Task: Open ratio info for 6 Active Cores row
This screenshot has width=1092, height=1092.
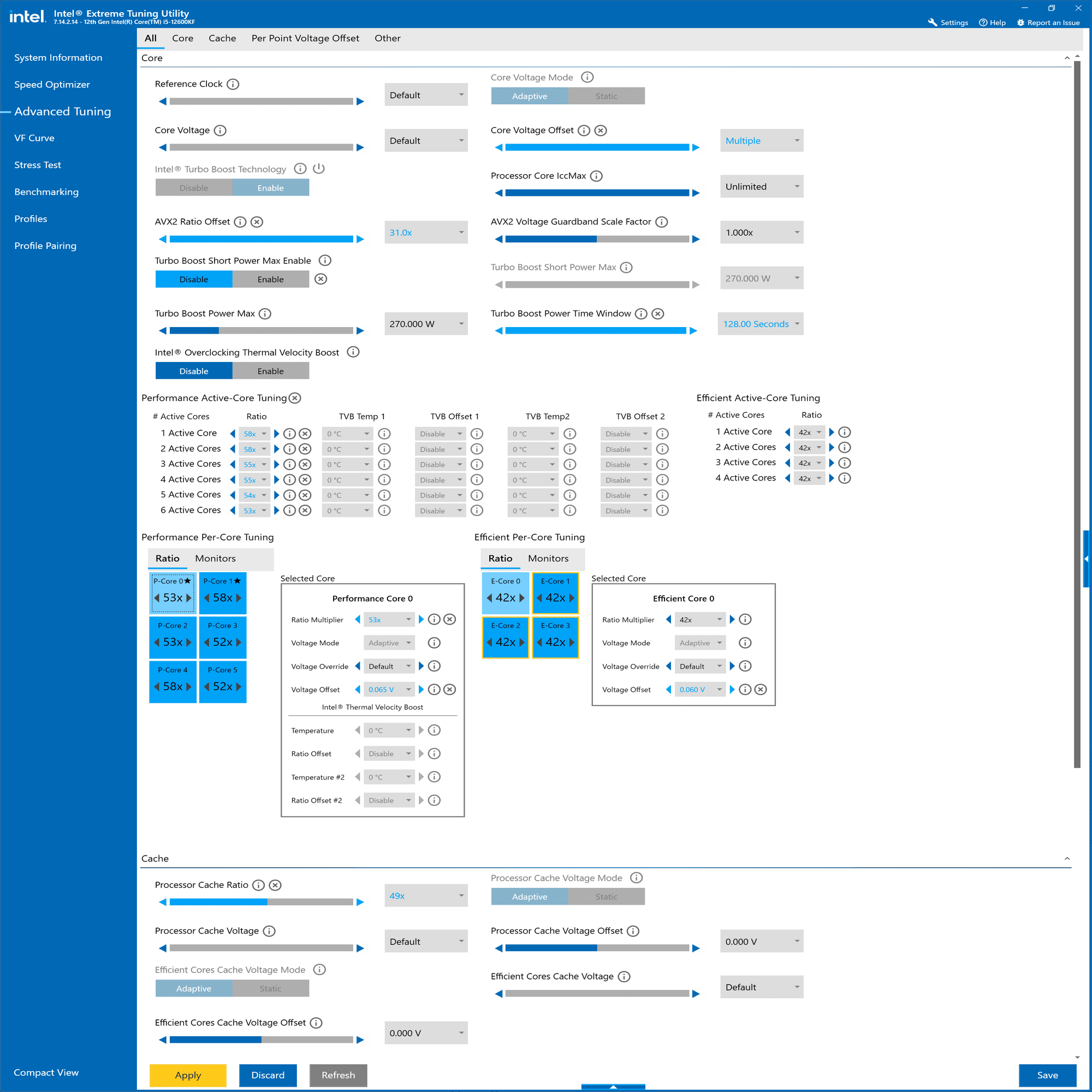Action: 289,511
